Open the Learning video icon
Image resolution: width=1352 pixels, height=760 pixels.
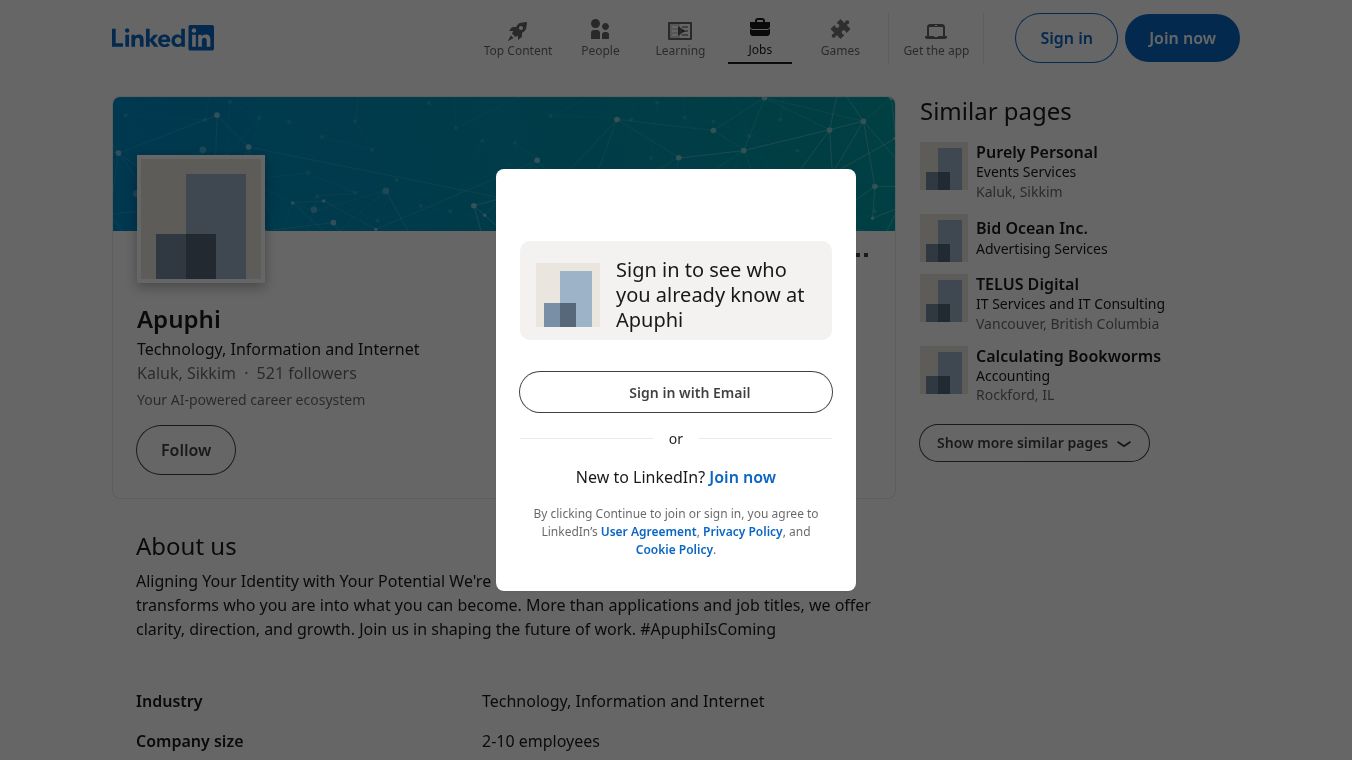pos(680,30)
